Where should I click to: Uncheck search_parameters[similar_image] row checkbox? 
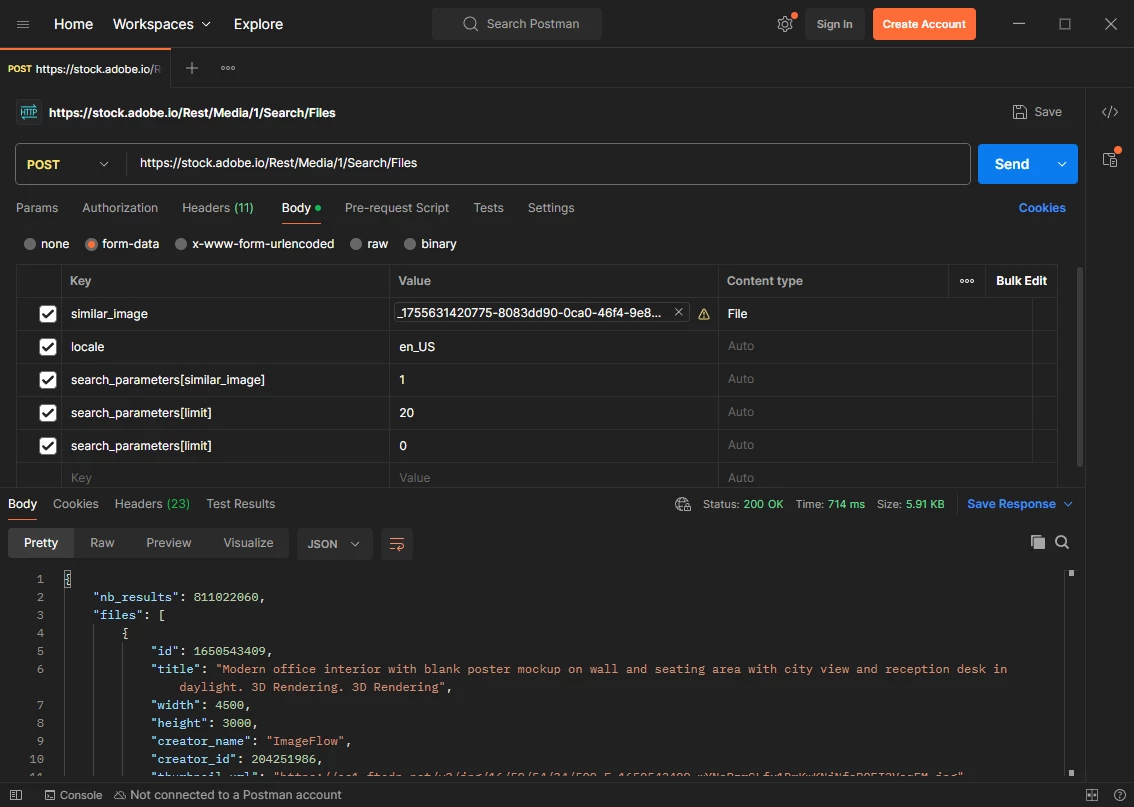point(48,380)
